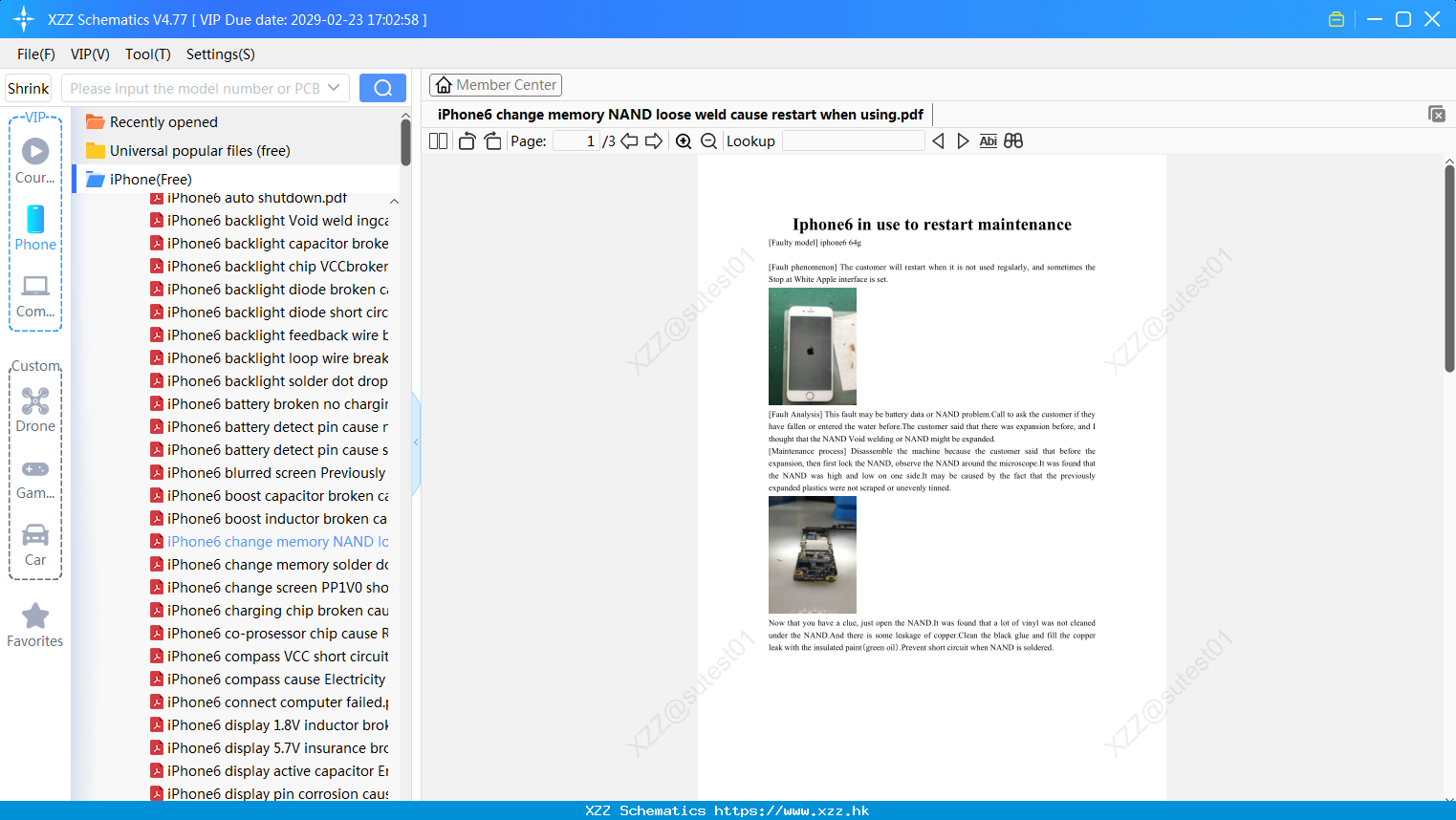
Task: Collapse the file list with up chevron
Action: 394,201
